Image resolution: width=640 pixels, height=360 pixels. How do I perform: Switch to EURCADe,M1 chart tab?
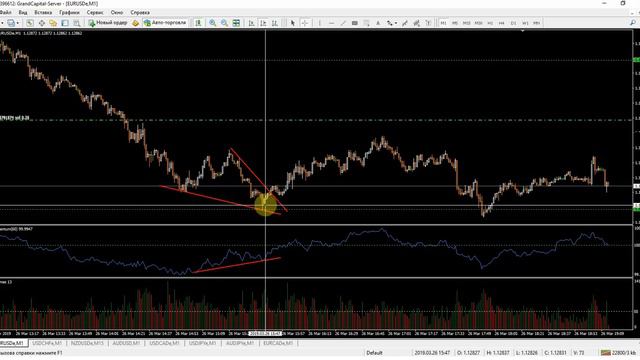click(x=278, y=343)
